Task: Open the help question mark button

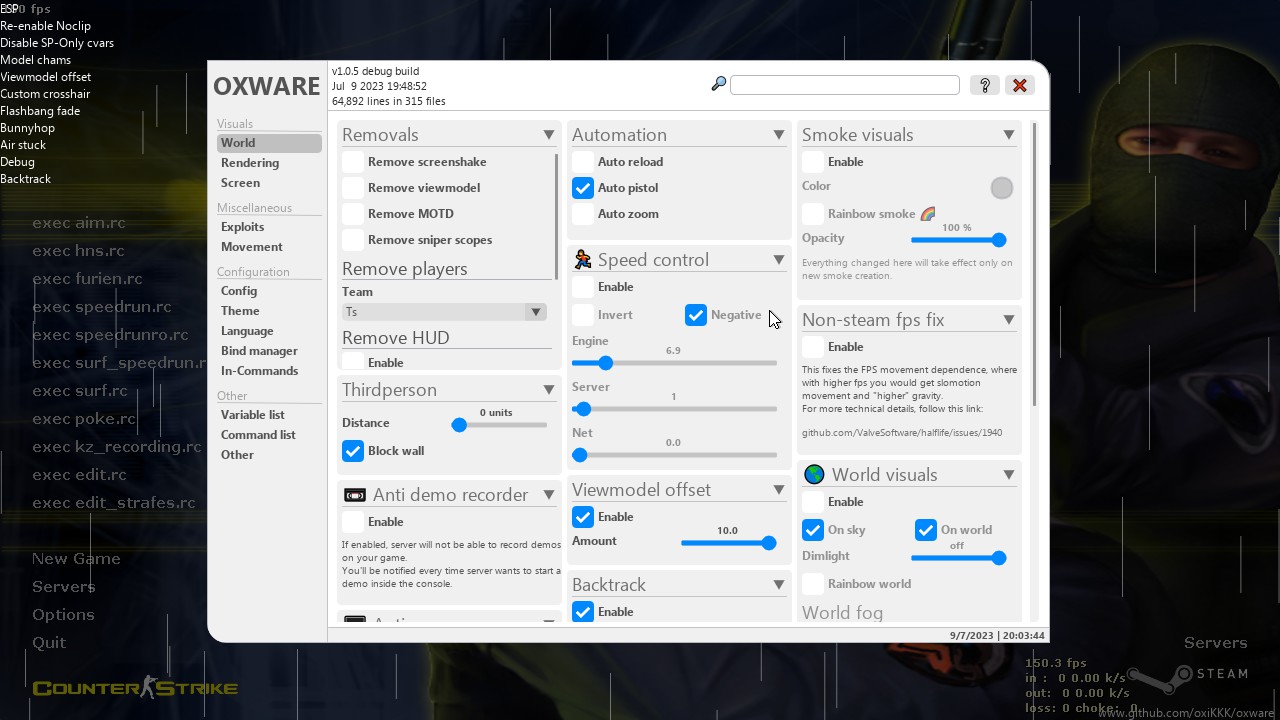Action: click(x=985, y=85)
